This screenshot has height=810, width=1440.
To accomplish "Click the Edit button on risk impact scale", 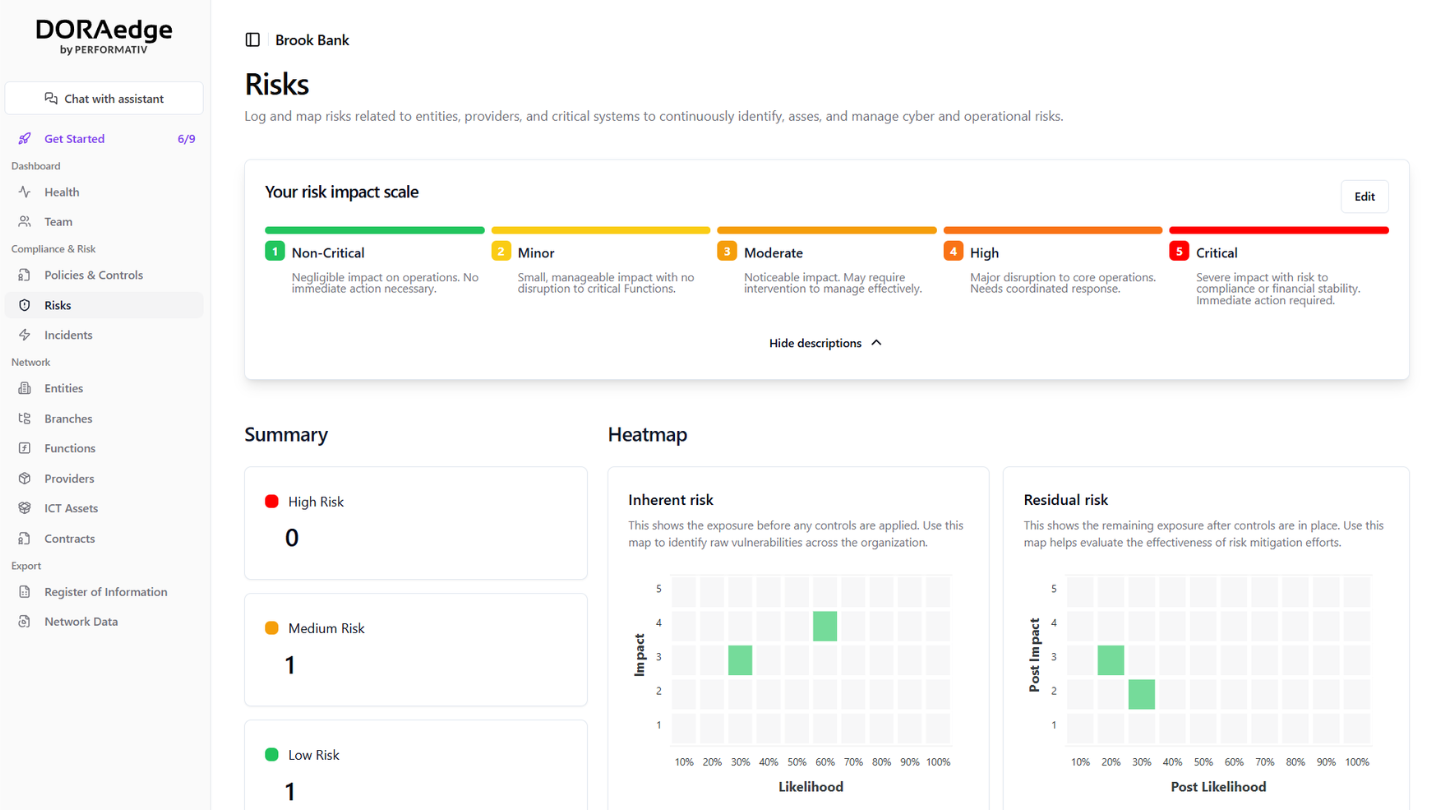I will coord(1364,196).
